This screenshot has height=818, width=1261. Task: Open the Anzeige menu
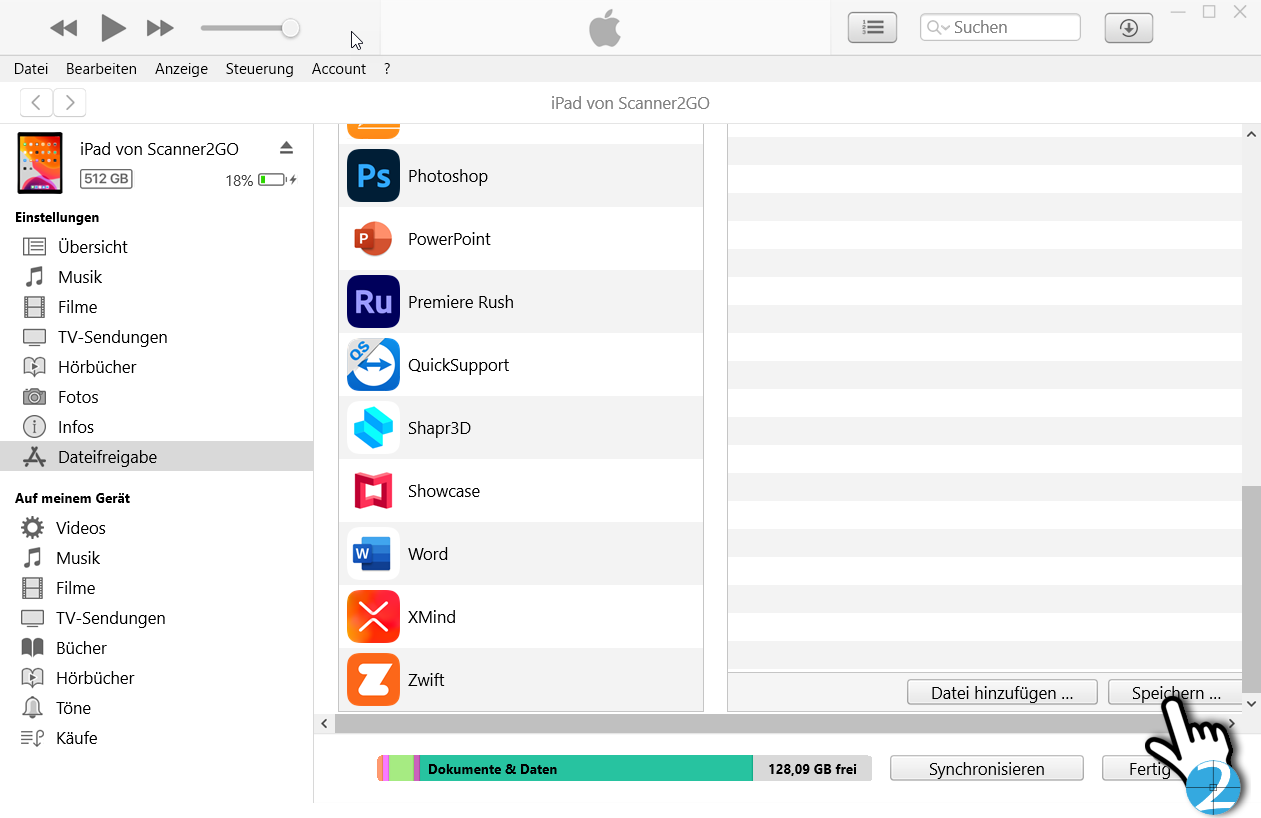coord(181,69)
